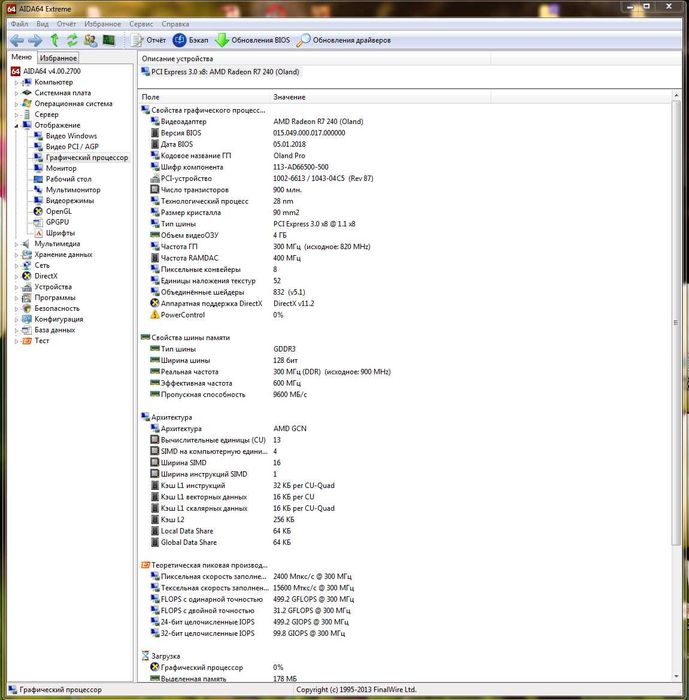Expand the Хранение данных tree node
Image resolution: width=689 pixels, height=700 pixels.
pyautogui.click(x=16, y=255)
